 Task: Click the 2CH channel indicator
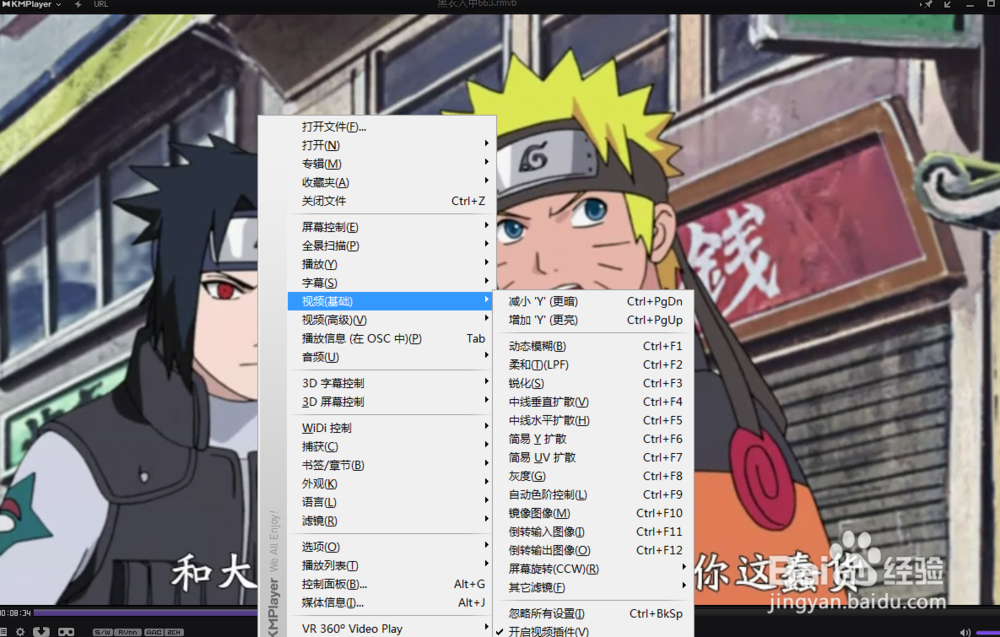pyautogui.click(x=174, y=632)
